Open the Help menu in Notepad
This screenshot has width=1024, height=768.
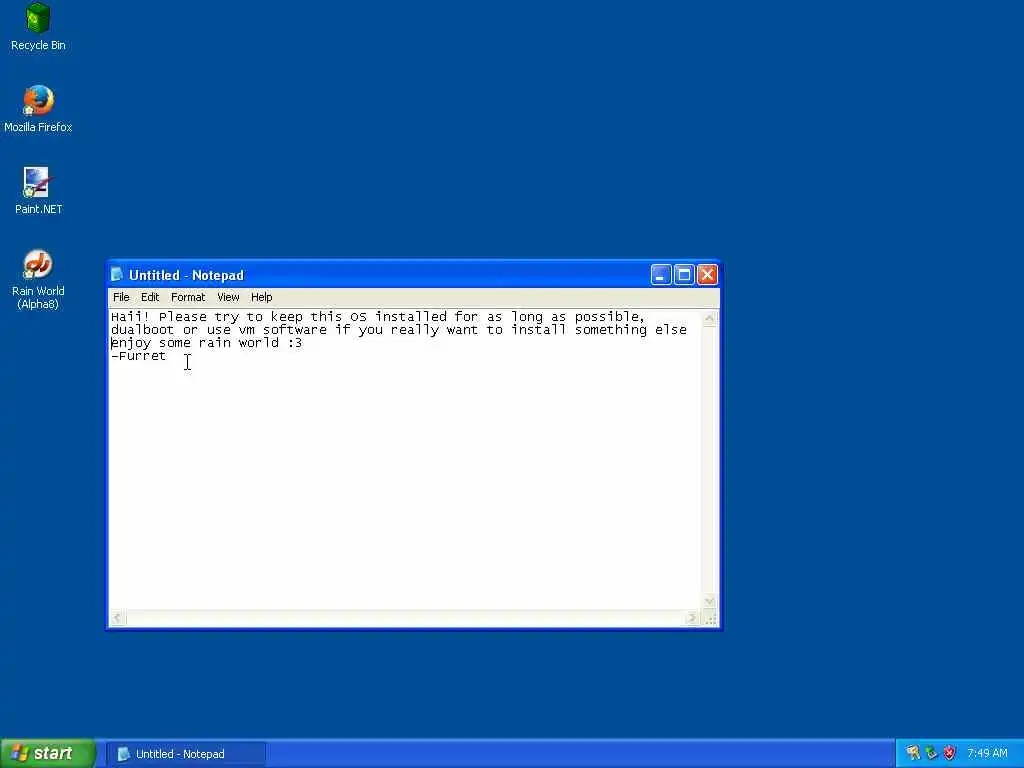(x=261, y=297)
